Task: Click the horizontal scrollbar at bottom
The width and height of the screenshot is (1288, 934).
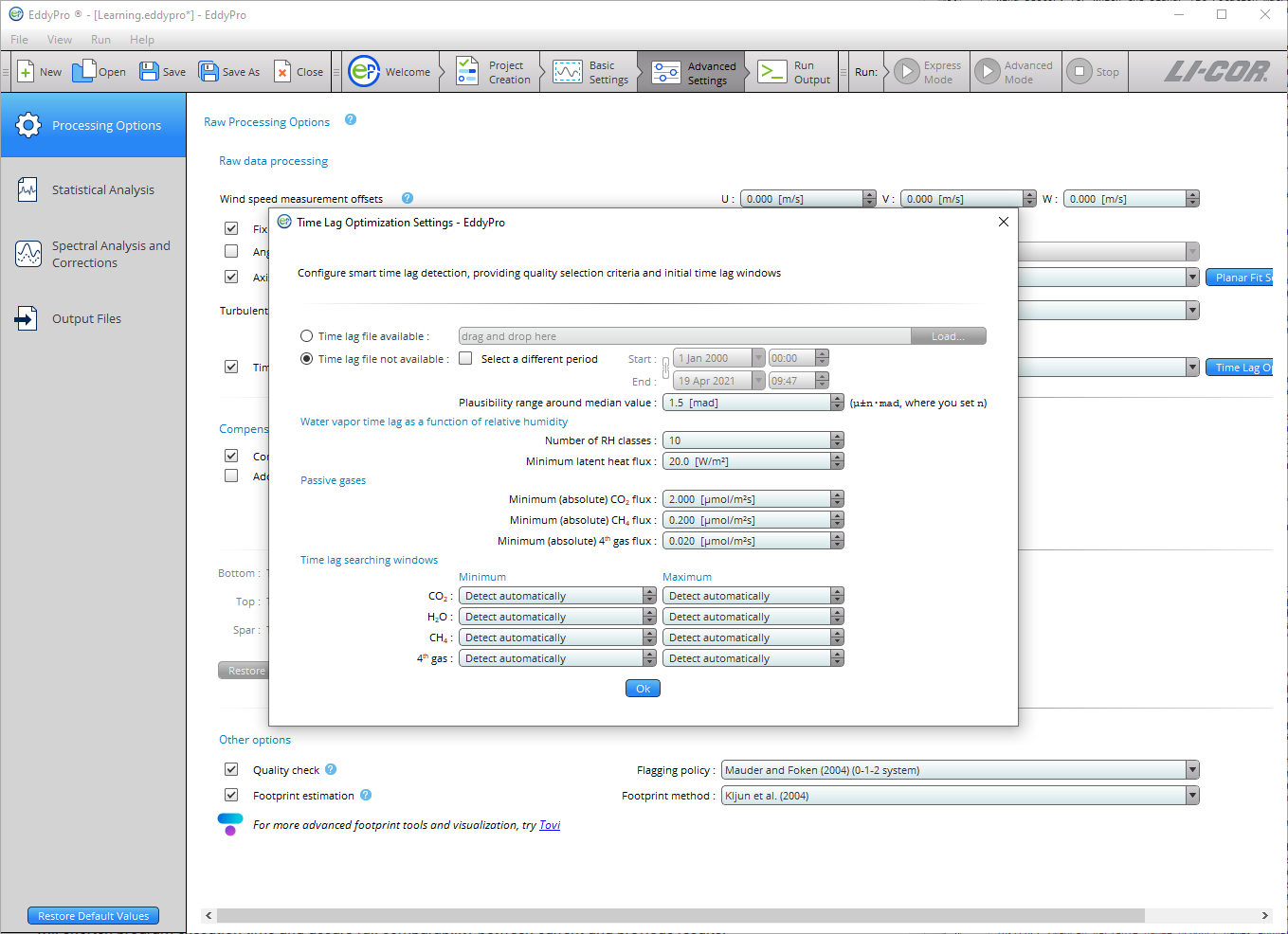Action: 680,916
